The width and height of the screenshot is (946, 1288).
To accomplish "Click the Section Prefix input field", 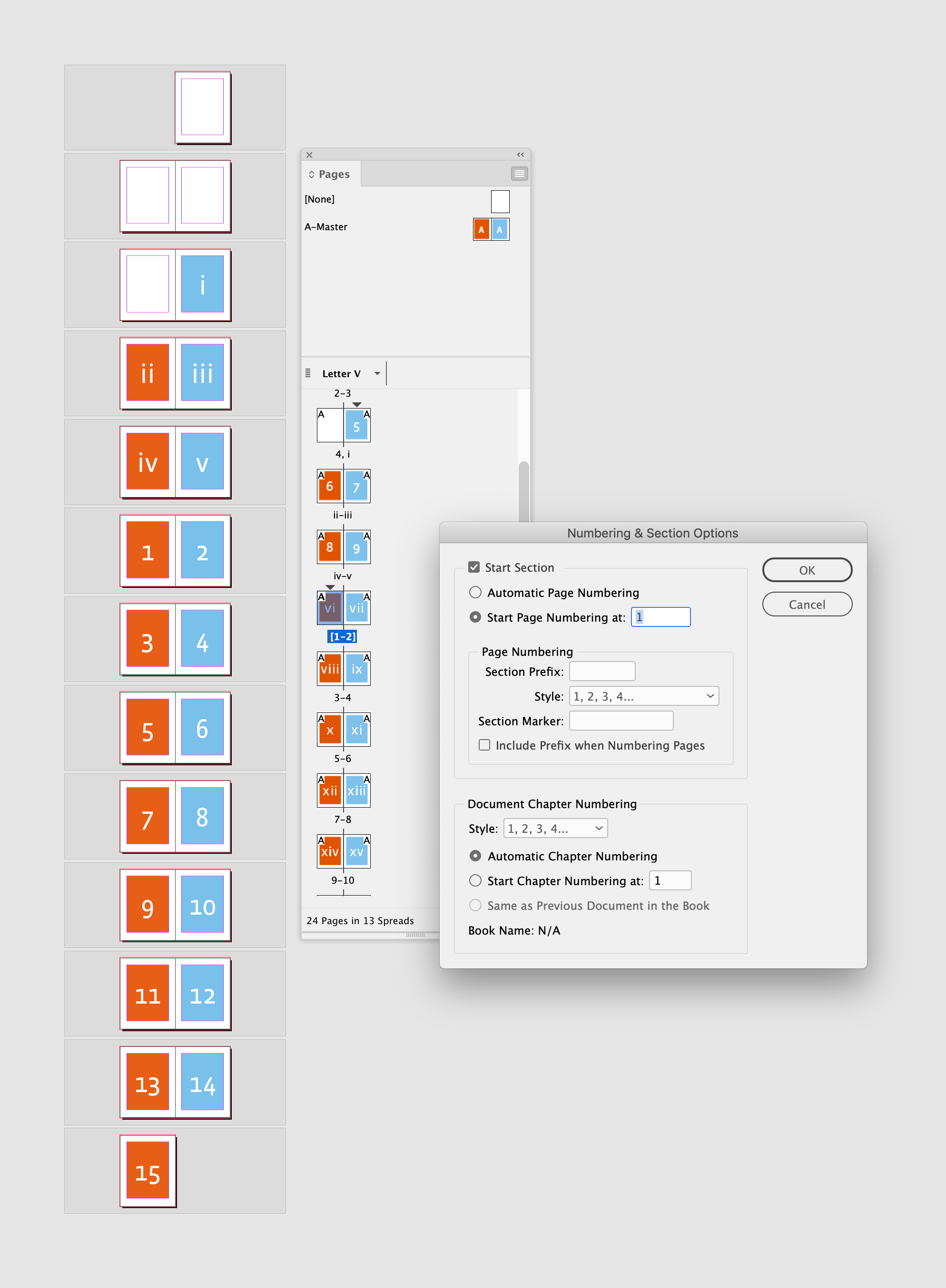I will [x=602, y=671].
